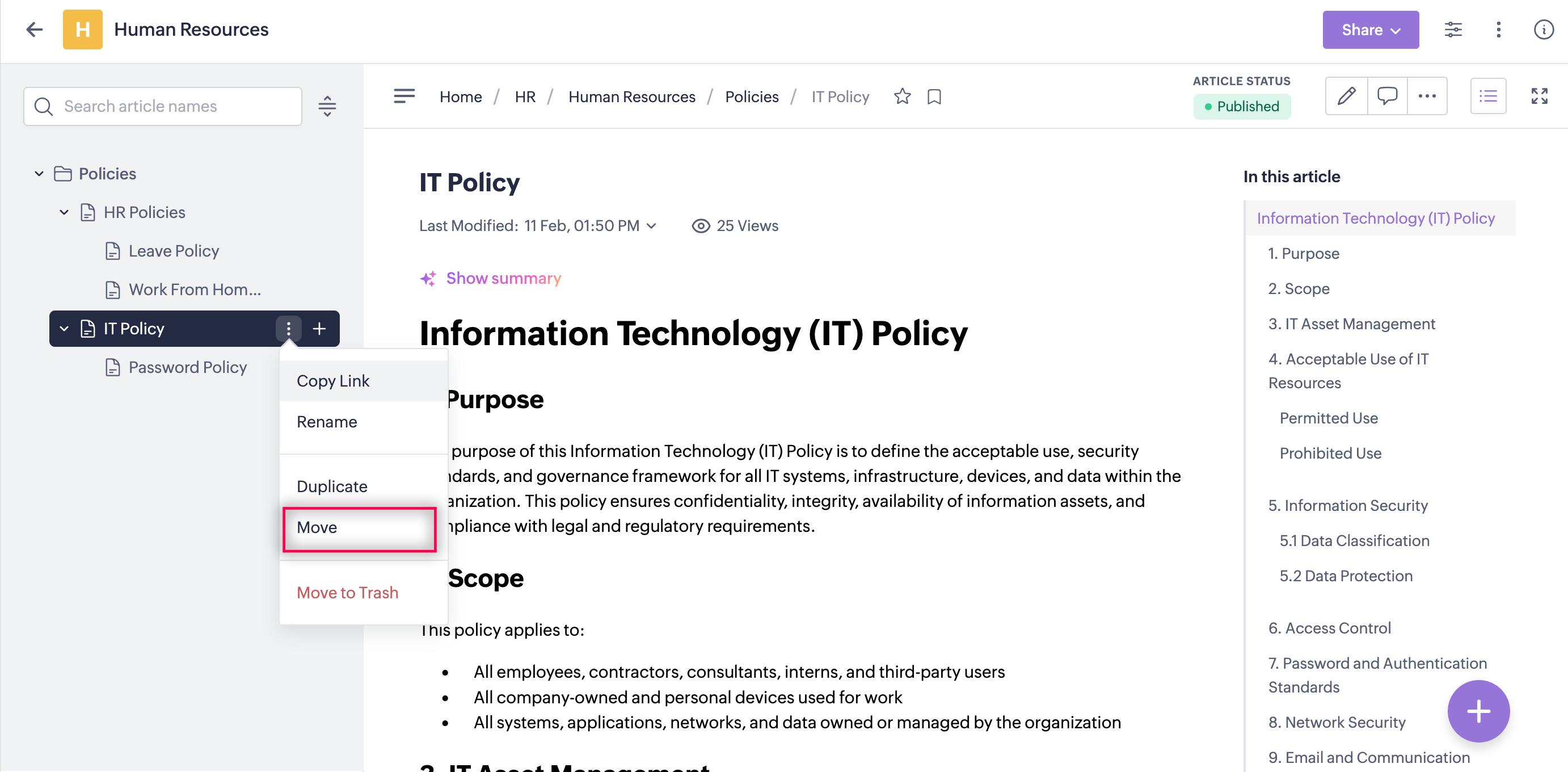Open the comments speech bubble icon
This screenshot has width=1568, height=772.
coord(1386,96)
